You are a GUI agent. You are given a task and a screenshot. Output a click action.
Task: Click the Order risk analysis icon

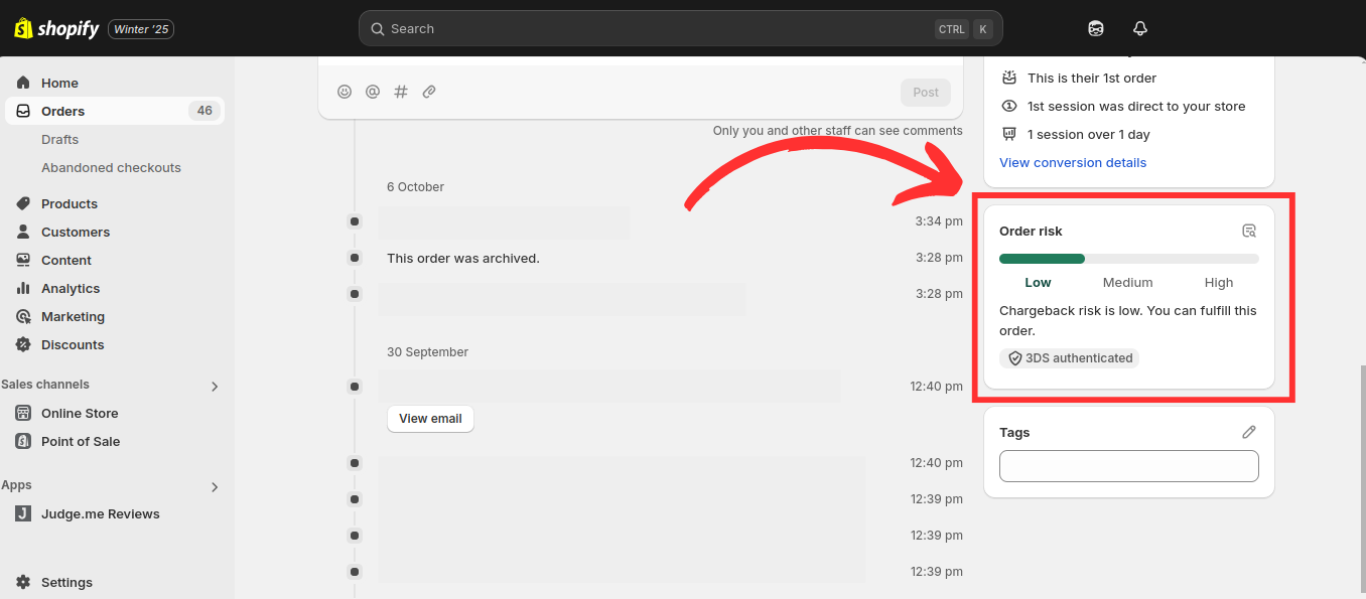pyautogui.click(x=1248, y=231)
